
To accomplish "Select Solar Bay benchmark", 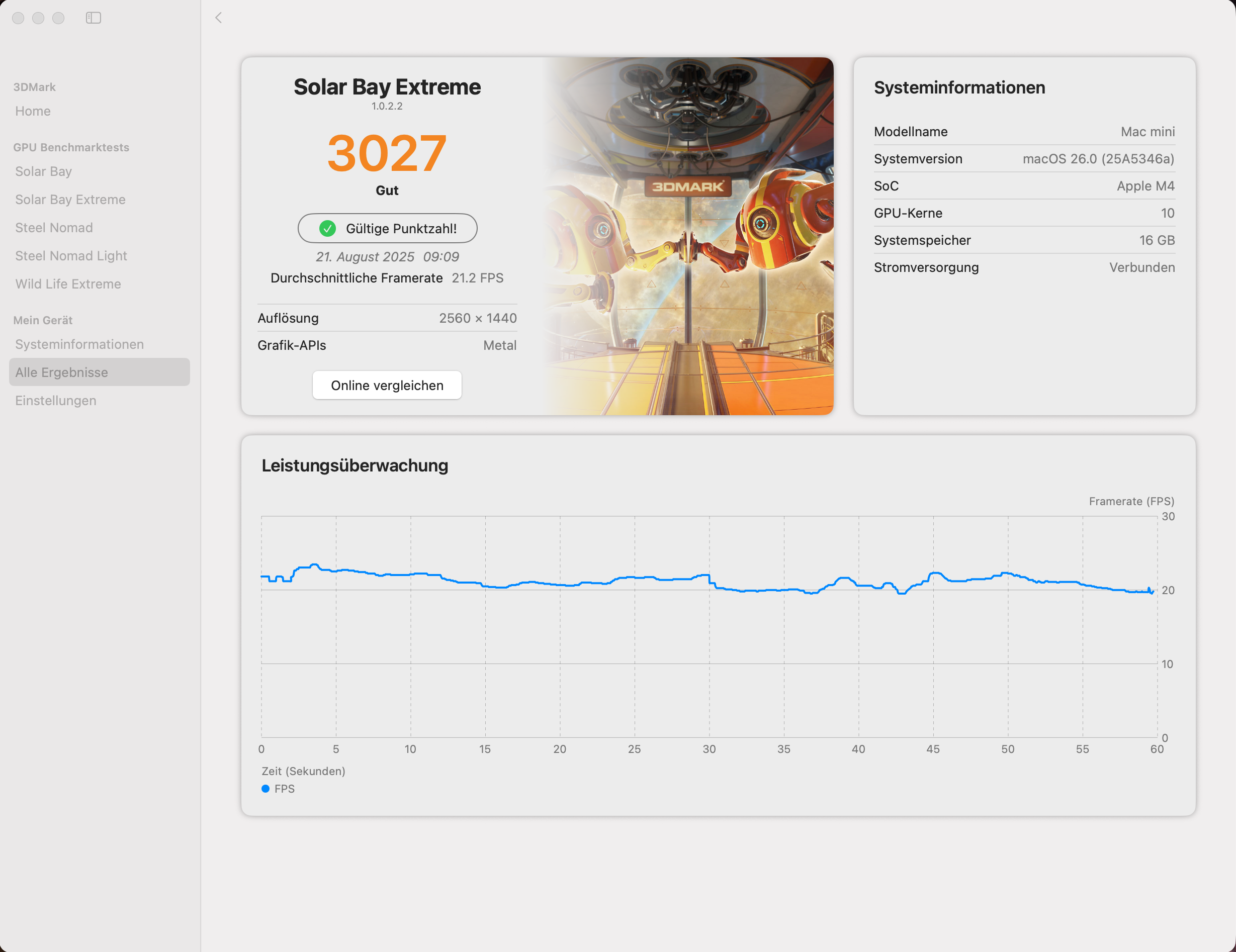I will (44, 171).
